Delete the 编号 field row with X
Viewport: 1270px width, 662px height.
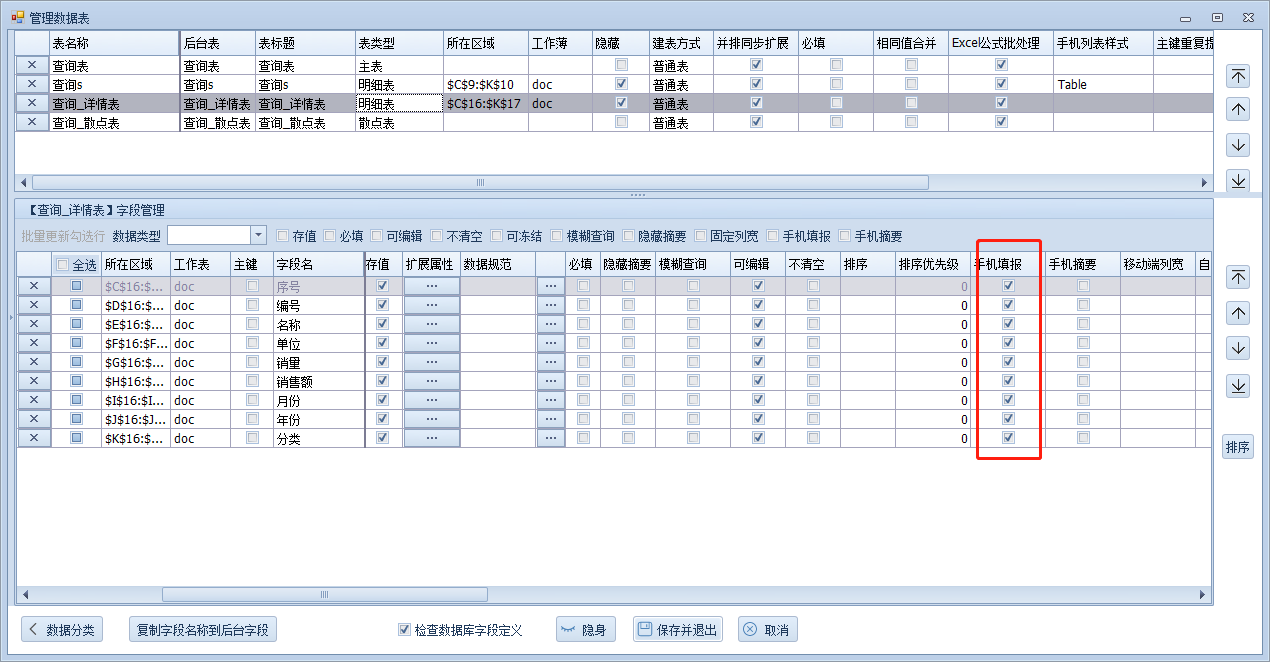point(33,305)
